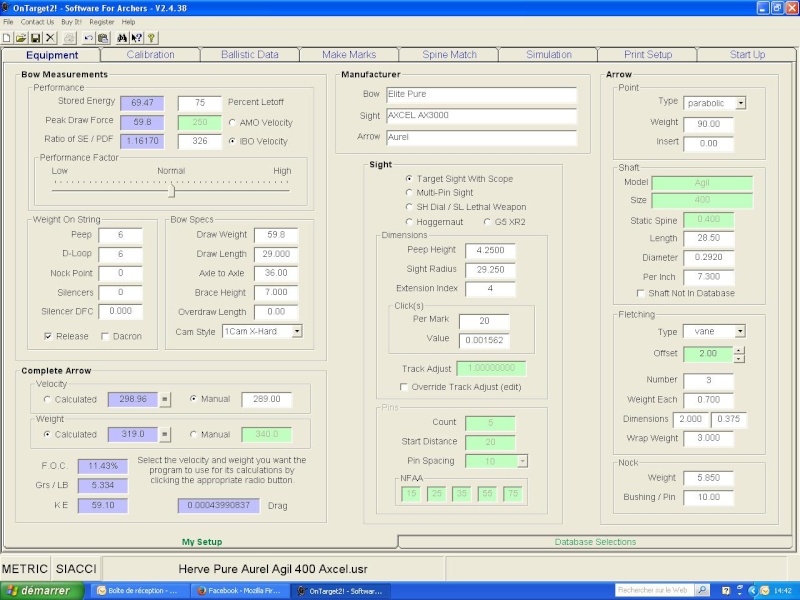
Task: Click the Draw Length input field
Action: pyautogui.click(x=276, y=254)
